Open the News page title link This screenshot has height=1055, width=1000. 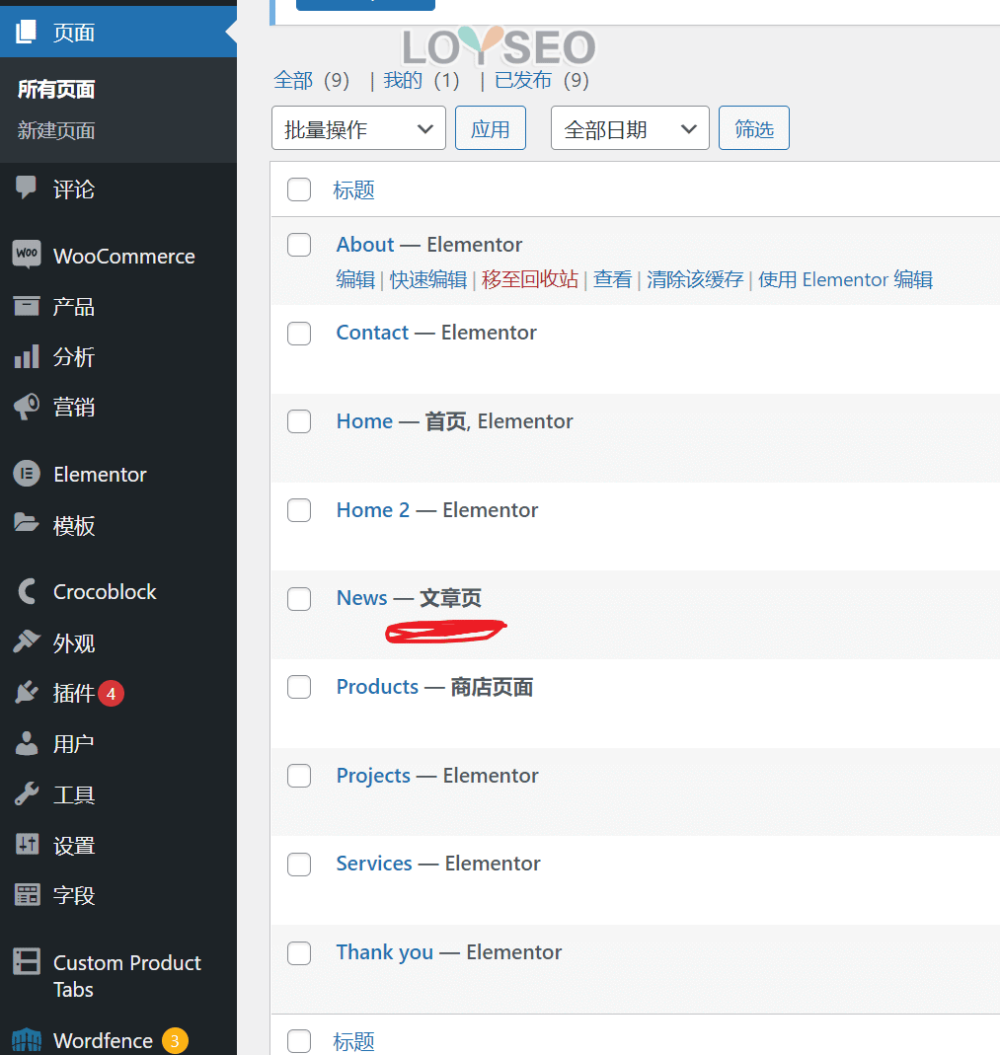coord(361,597)
